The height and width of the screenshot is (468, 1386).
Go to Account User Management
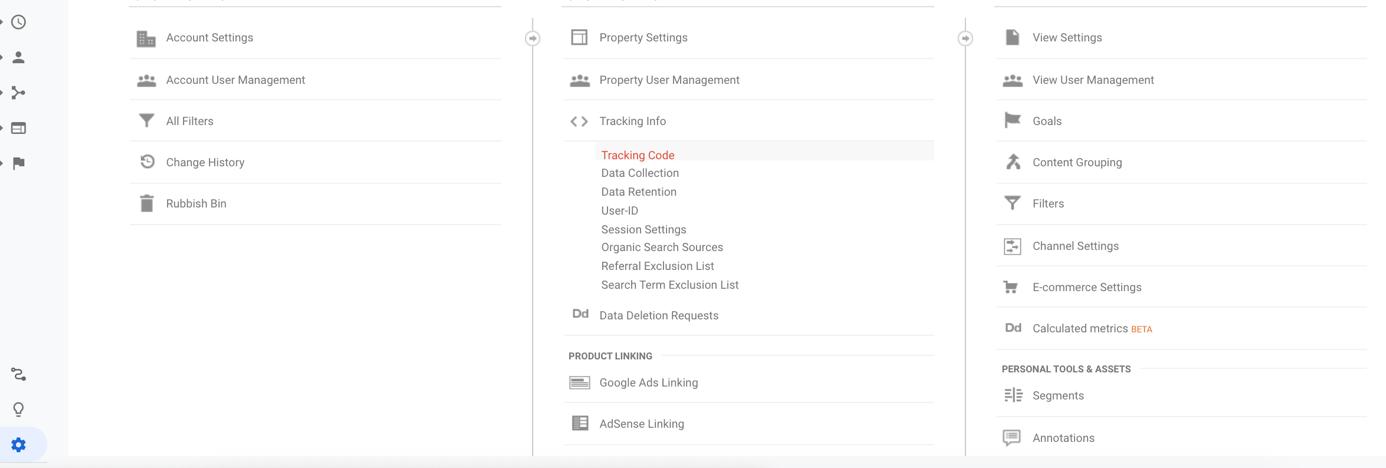coord(235,80)
